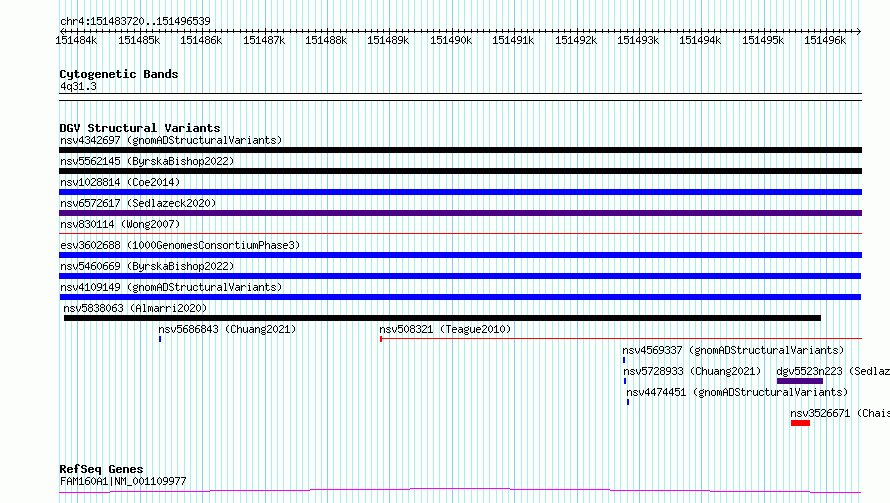Click ruler position 151490k

point(451,41)
